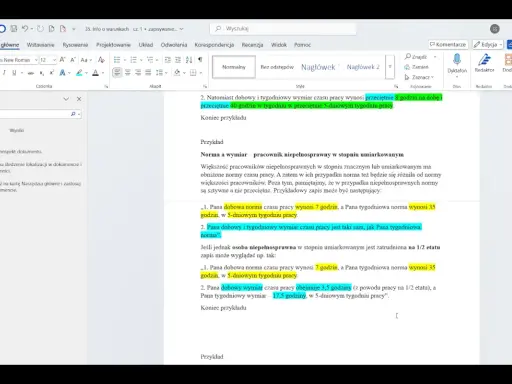This screenshot has width=512, height=384.
Task: Open the font size dropdown
Action: point(54,60)
